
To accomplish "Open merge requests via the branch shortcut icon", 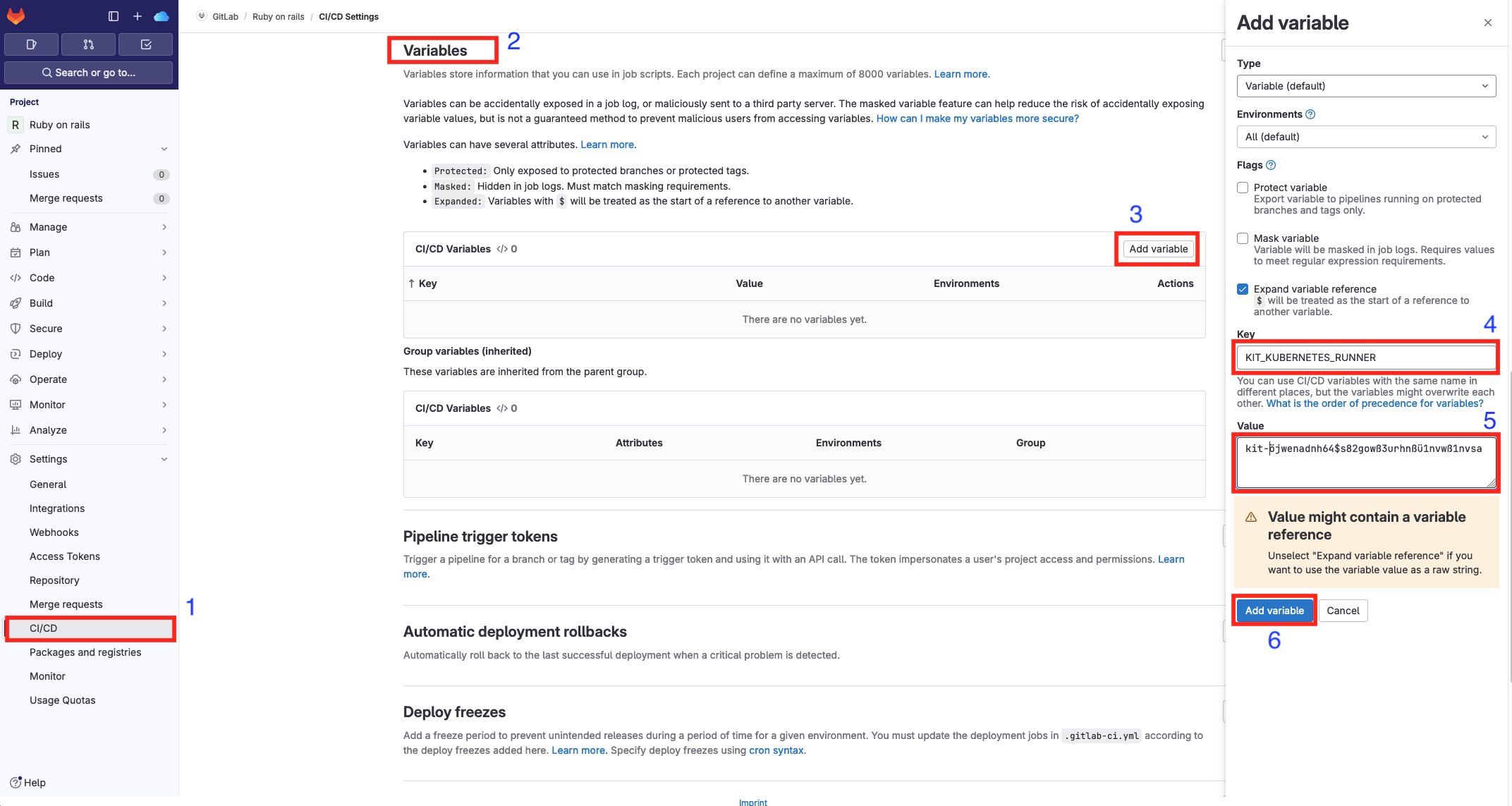I will click(x=88, y=44).
